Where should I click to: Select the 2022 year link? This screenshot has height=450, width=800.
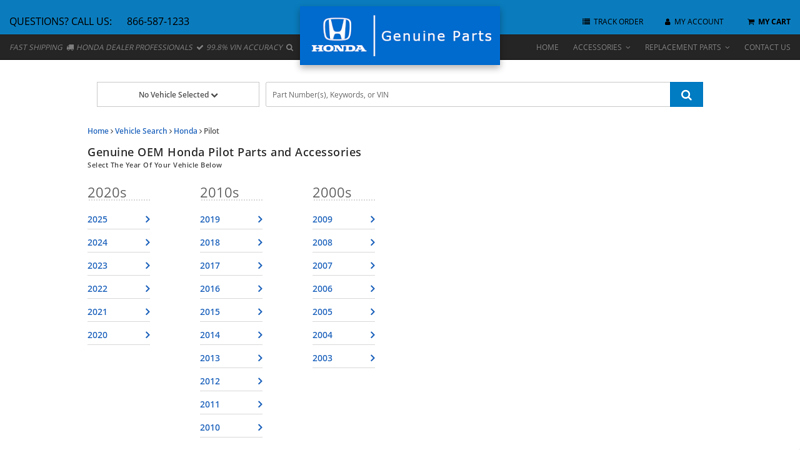tap(97, 289)
